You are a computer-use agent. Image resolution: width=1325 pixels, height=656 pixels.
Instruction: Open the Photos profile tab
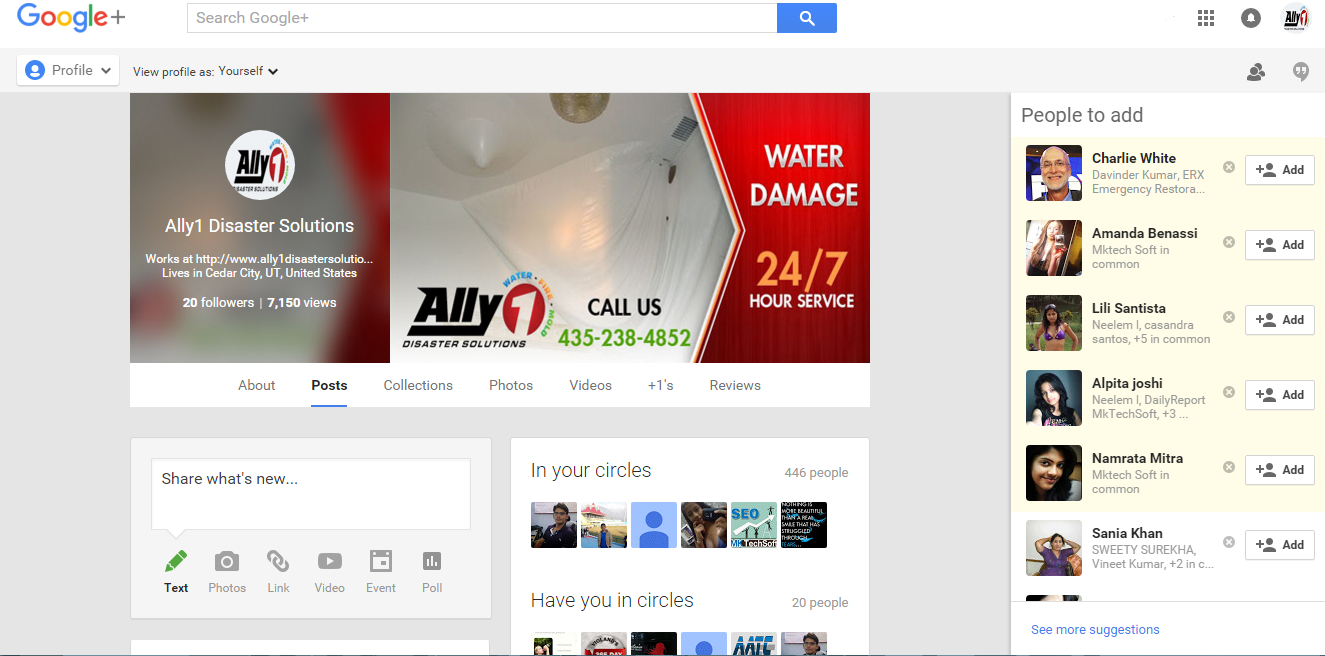[x=511, y=385]
